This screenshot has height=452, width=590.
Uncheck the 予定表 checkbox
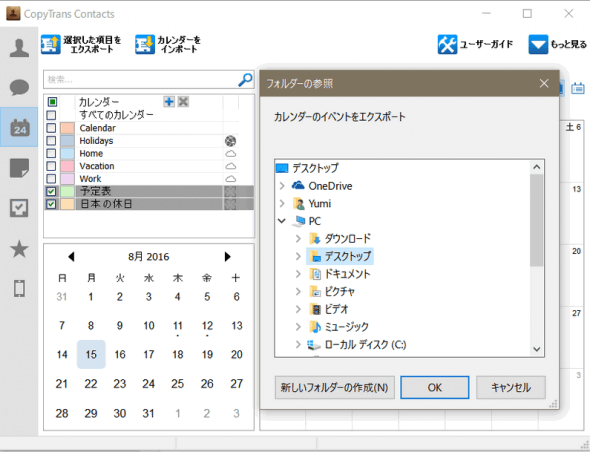pos(52,191)
